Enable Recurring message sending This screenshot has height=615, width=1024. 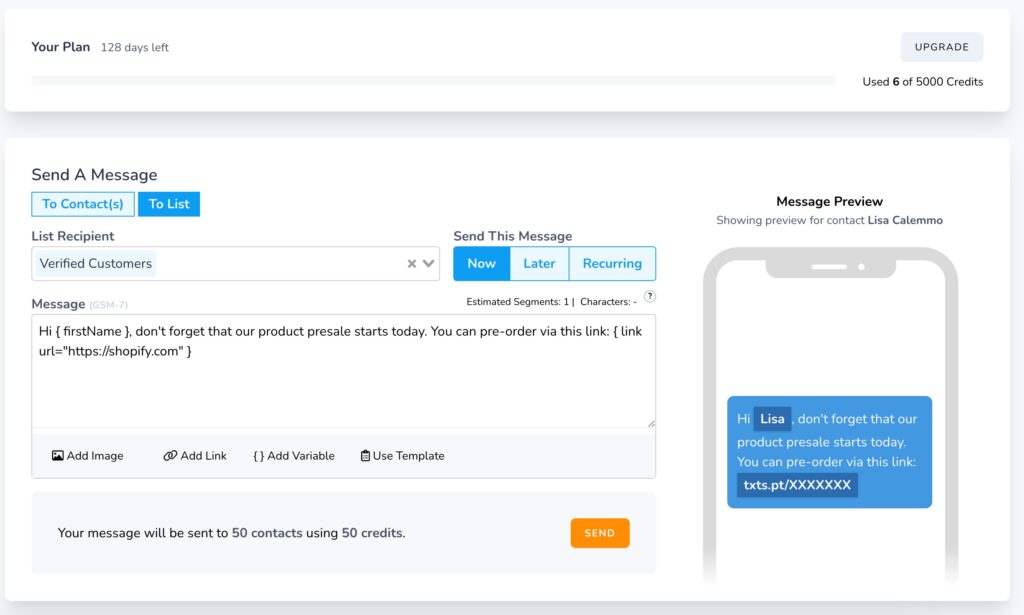tap(611, 263)
